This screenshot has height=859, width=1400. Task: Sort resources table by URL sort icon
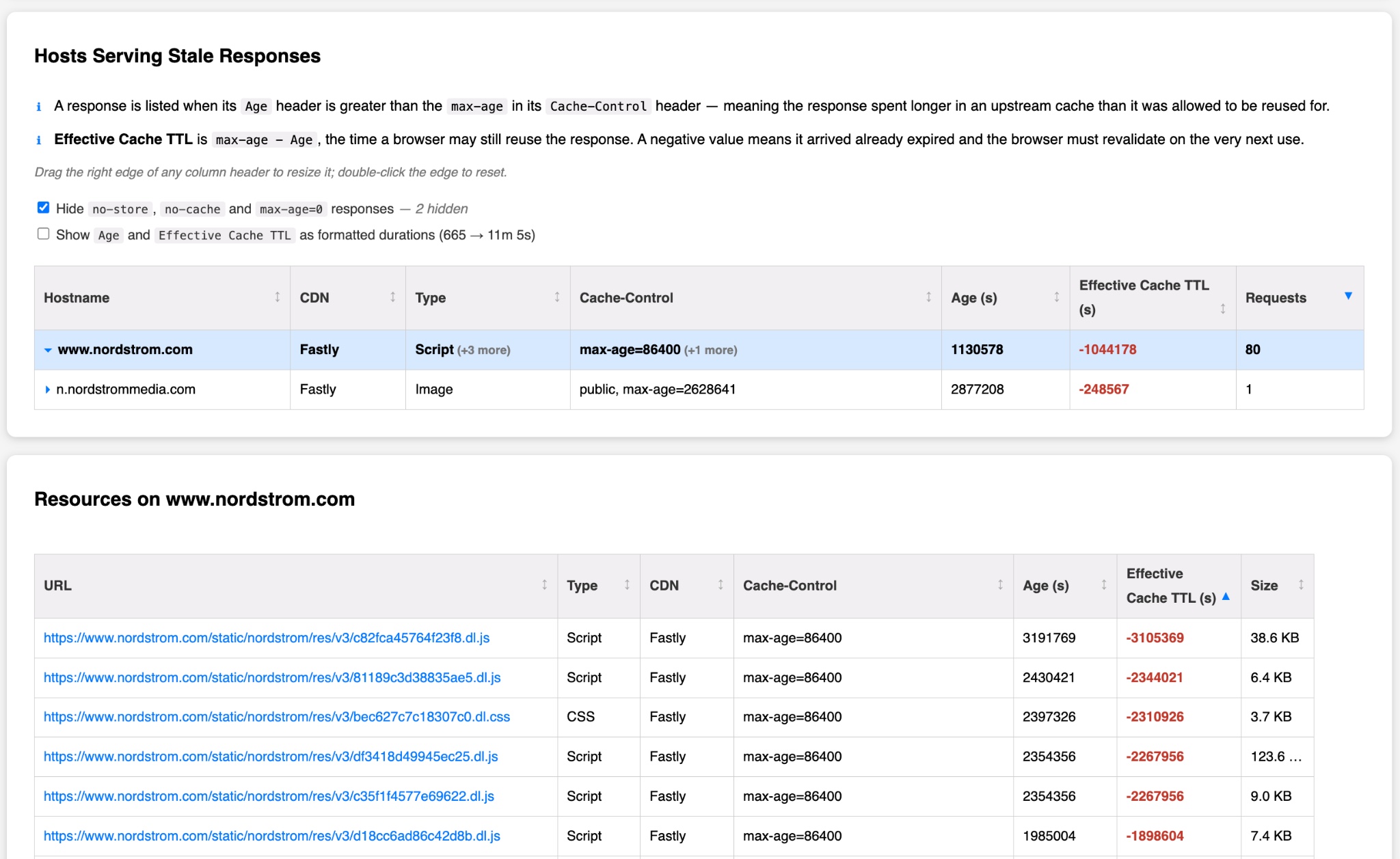[x=545, y=585]
